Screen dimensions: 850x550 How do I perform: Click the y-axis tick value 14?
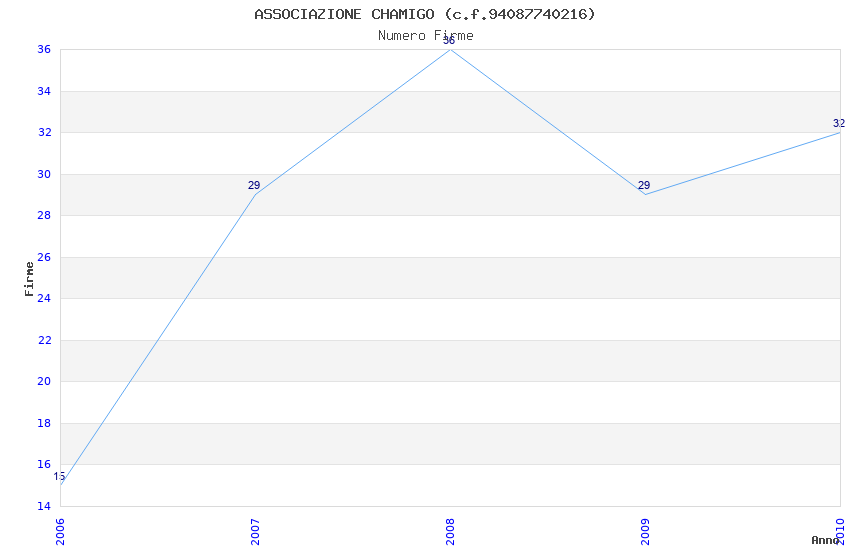(44, 506)
